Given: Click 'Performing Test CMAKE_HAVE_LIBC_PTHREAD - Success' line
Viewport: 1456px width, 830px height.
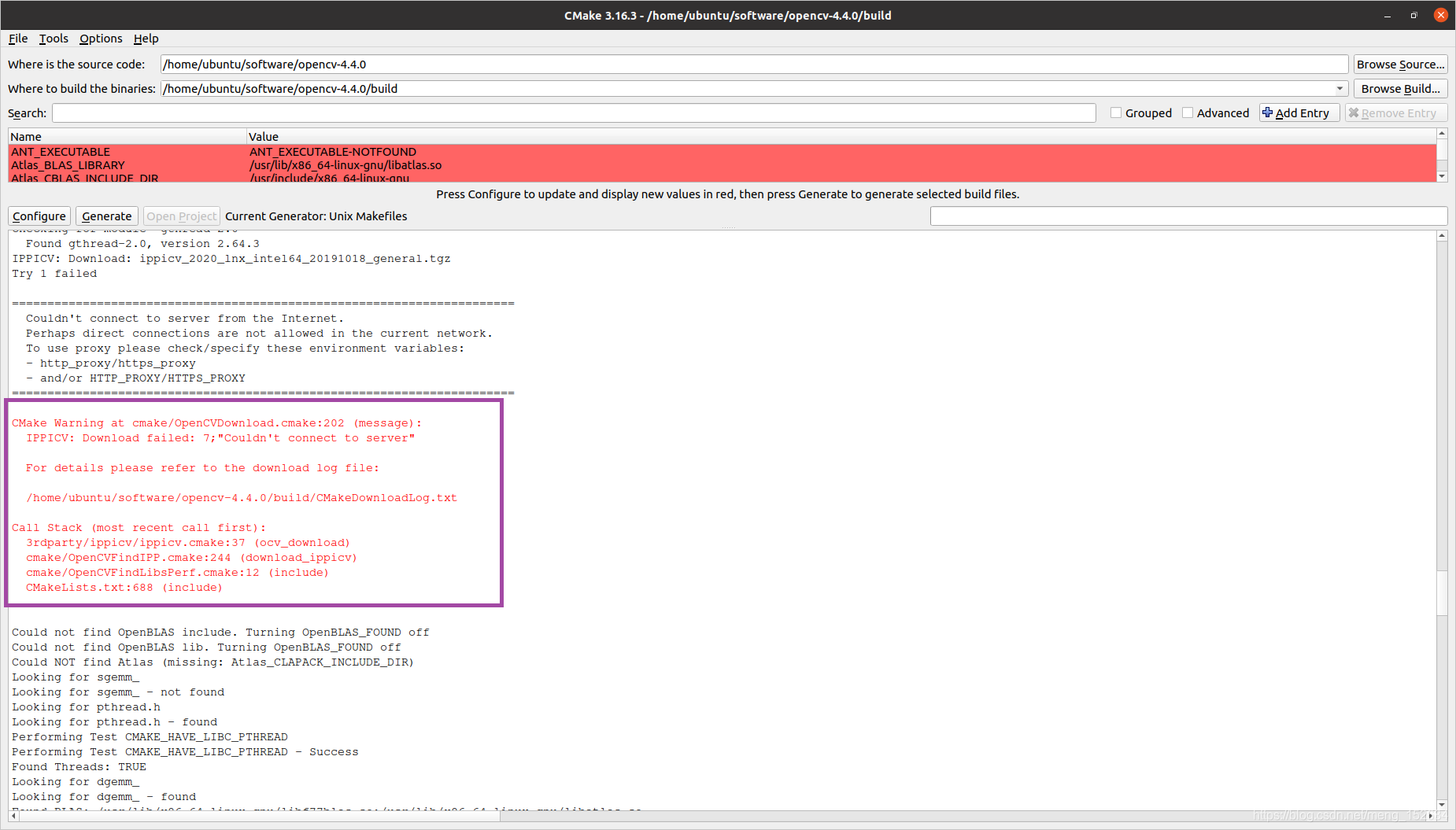Looking at the screenshot, I should click(185, 752).
